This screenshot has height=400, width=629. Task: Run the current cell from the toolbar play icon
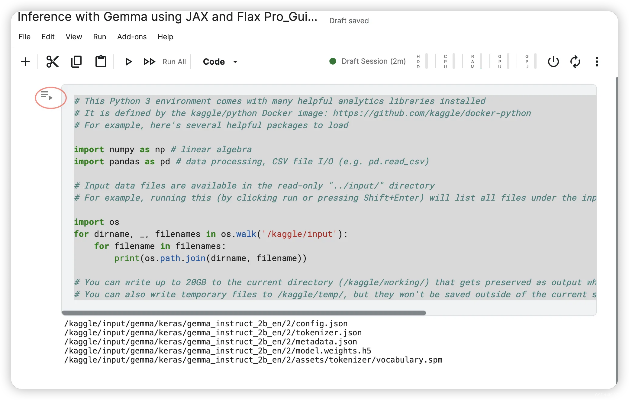click(128, 61)
